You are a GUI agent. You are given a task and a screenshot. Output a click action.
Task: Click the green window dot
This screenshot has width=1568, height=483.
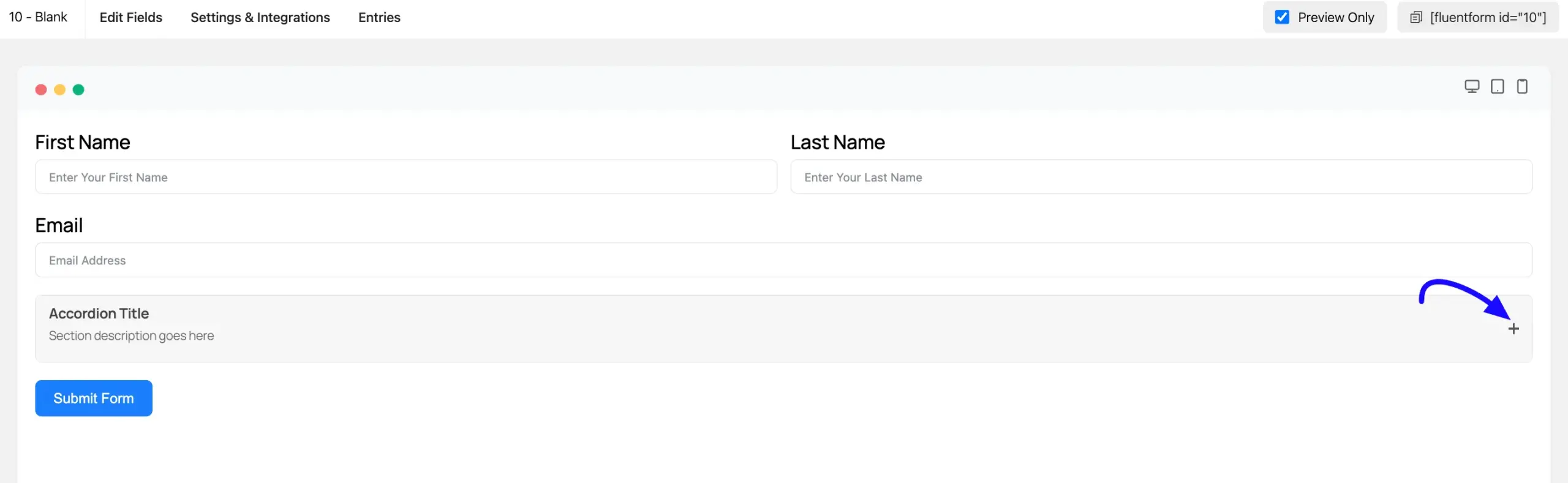click(78, 90)
